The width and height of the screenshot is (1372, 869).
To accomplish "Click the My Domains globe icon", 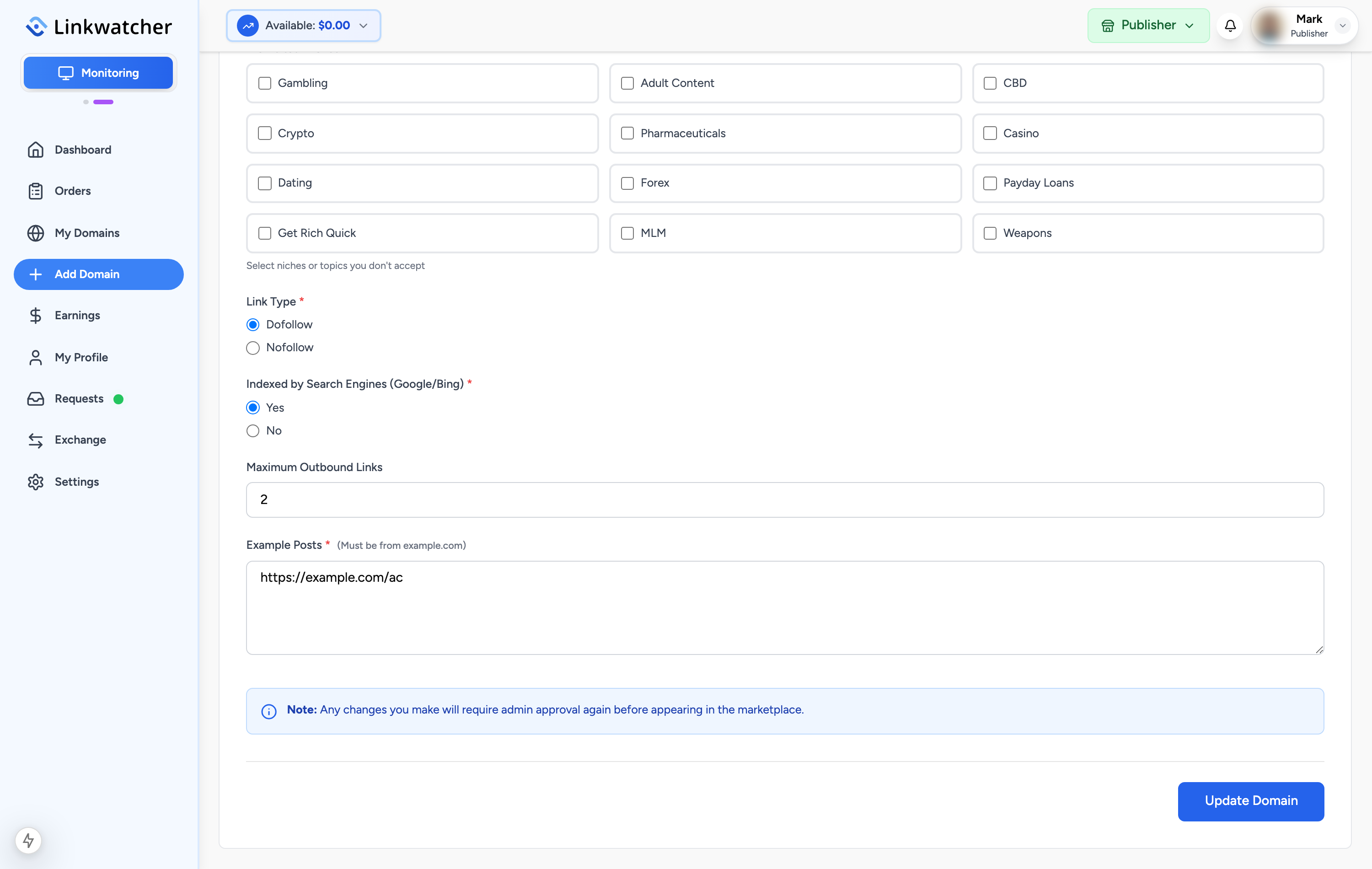I will click(x=35, y=233).
